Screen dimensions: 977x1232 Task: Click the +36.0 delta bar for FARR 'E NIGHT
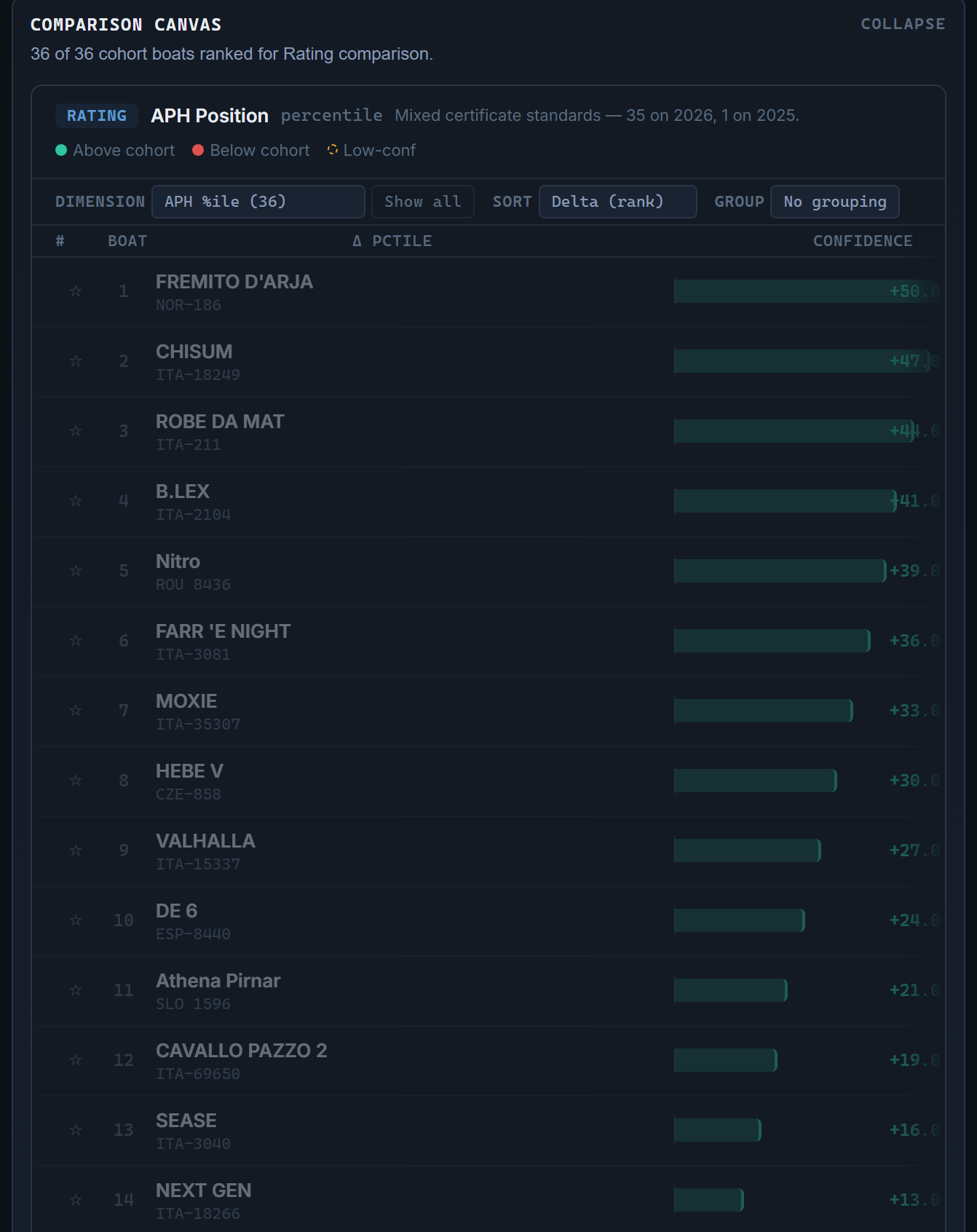[772, 641]
